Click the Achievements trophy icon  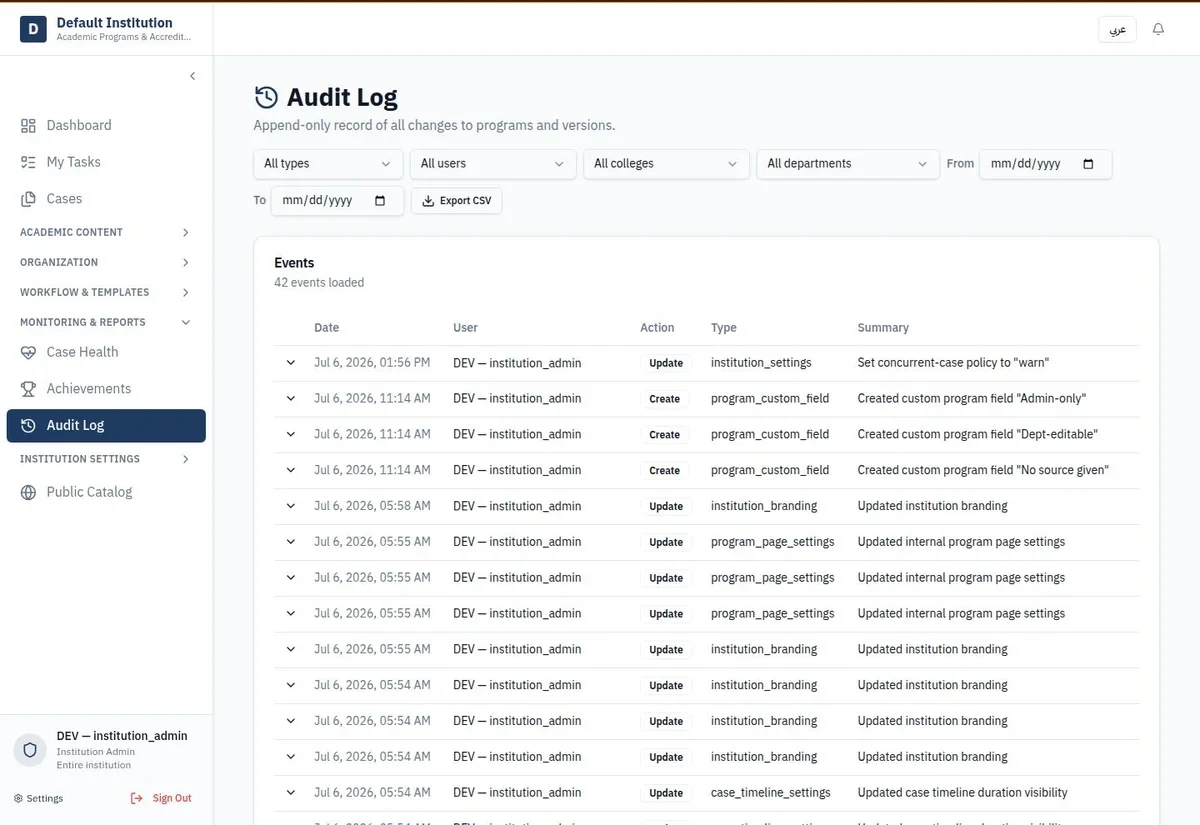point(28,389)
